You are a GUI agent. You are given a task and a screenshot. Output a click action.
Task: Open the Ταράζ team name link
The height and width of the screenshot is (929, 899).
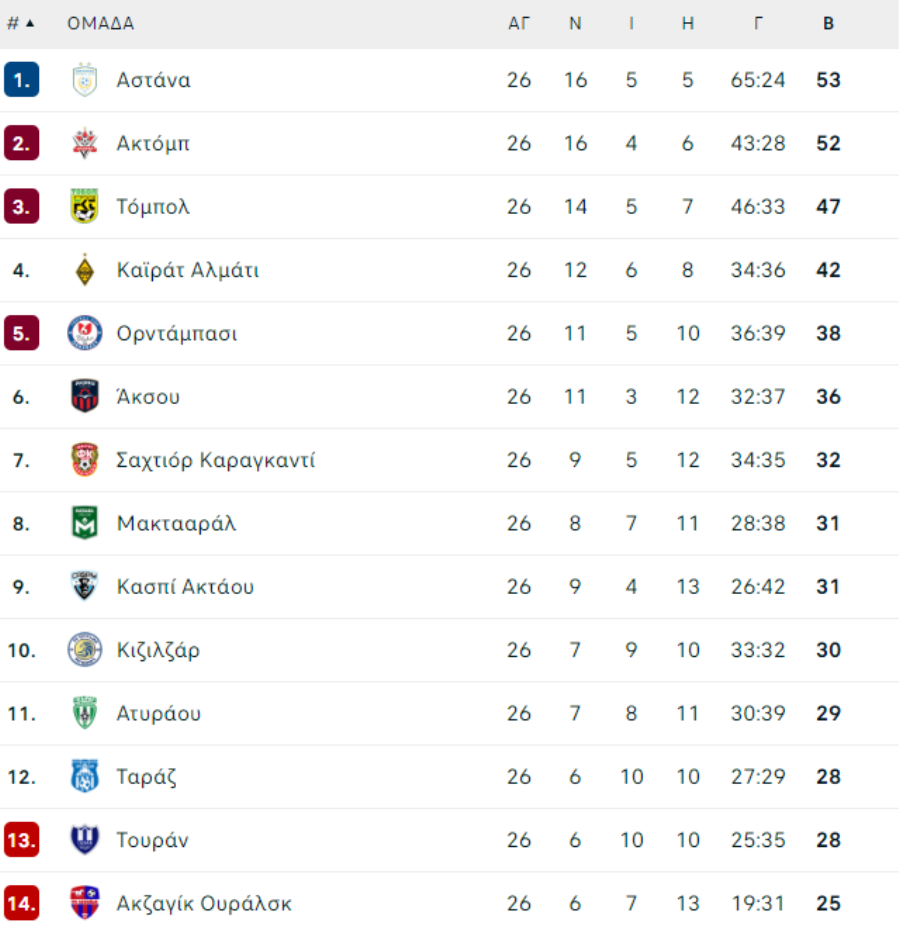point(146,777)
